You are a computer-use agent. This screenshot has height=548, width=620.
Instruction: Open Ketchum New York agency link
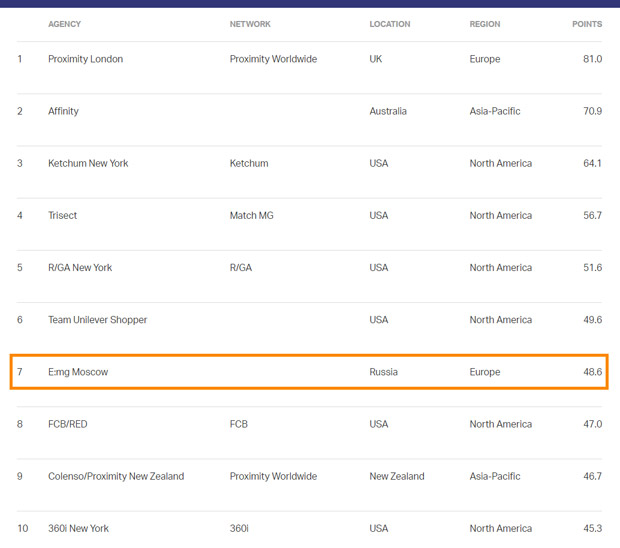click(x=88, y=163)
